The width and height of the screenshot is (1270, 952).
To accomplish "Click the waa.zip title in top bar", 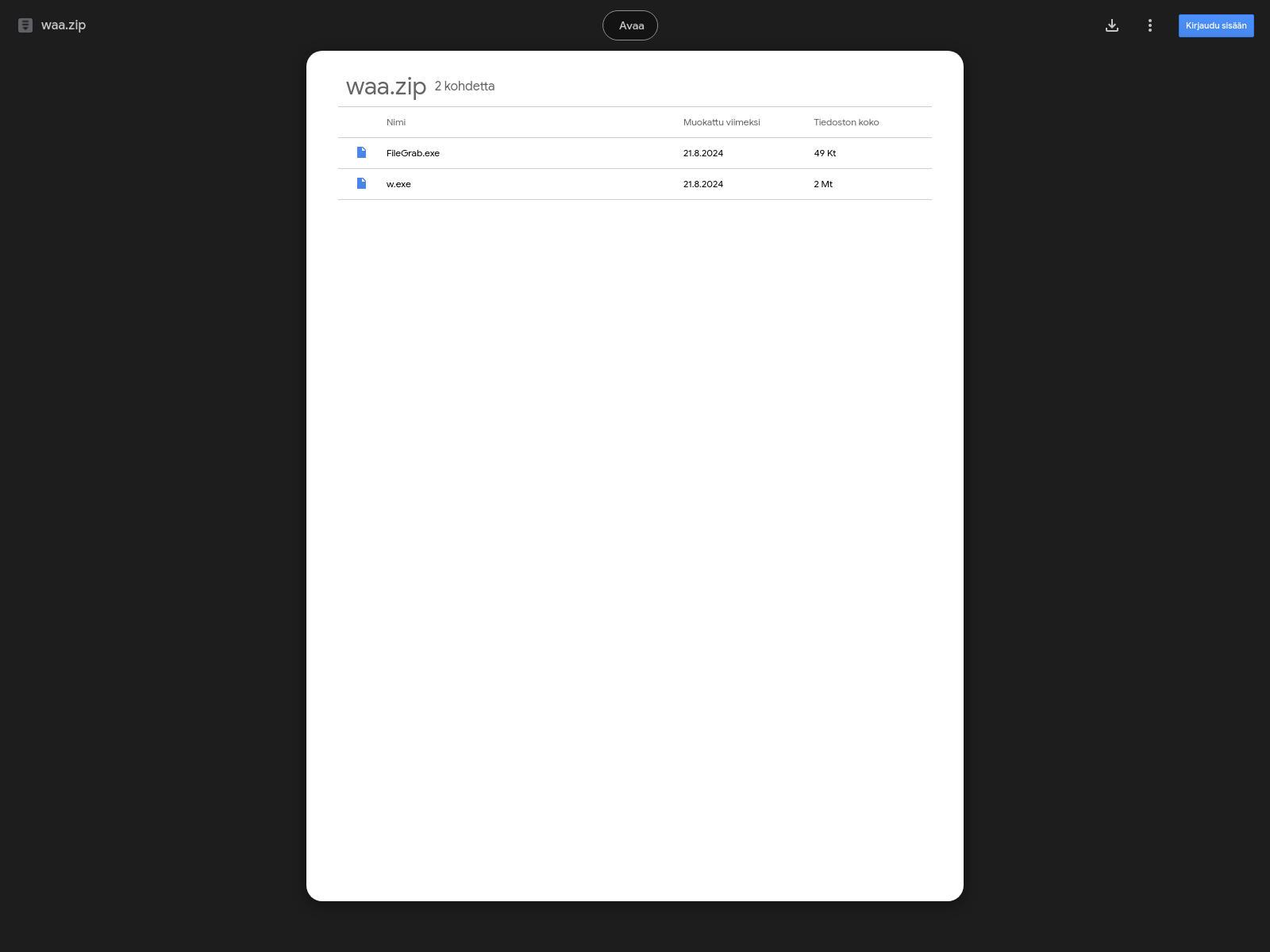I will [x=63, y=25].
